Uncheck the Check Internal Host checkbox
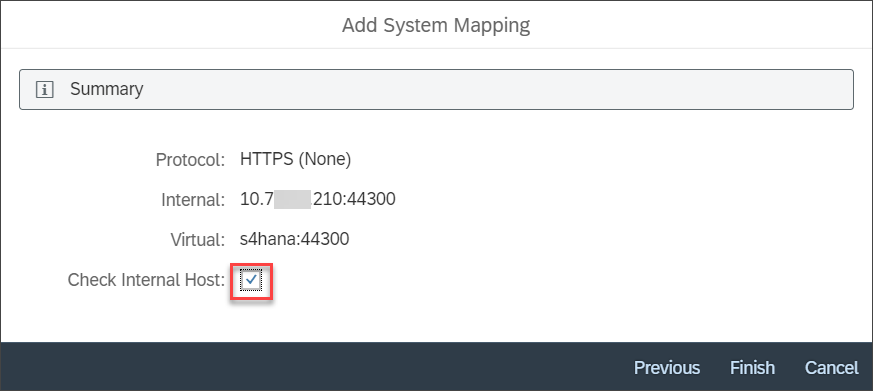Screen dimensions: 873x391 252,280
